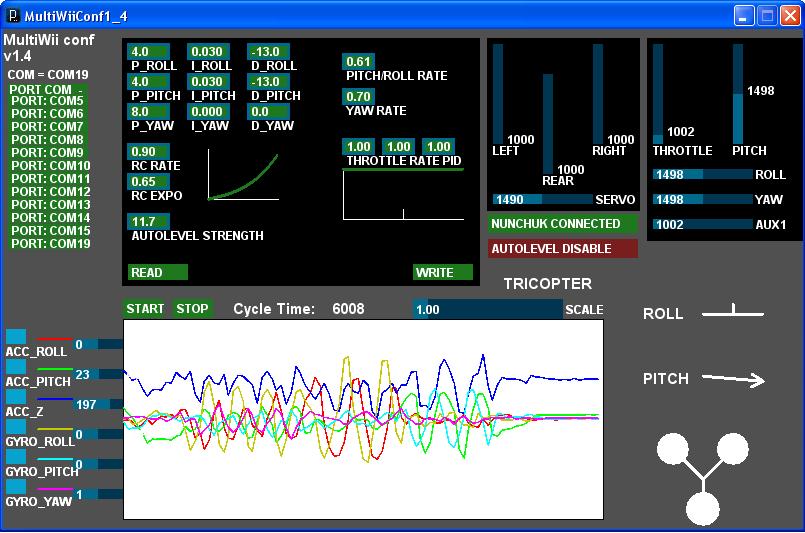The height and width of the screenshot is (533, 805).
Task: Toggle the ACC_ROLL graph visibility square
Action: [16, 336]
